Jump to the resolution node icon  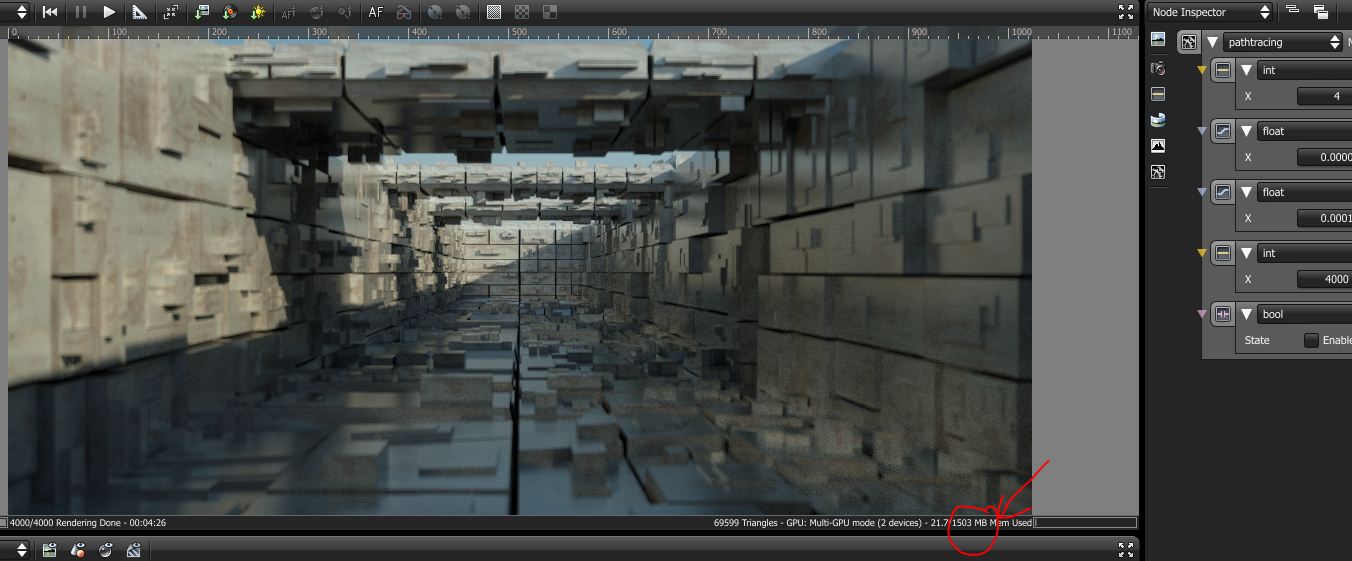[x=1158, y=94]
